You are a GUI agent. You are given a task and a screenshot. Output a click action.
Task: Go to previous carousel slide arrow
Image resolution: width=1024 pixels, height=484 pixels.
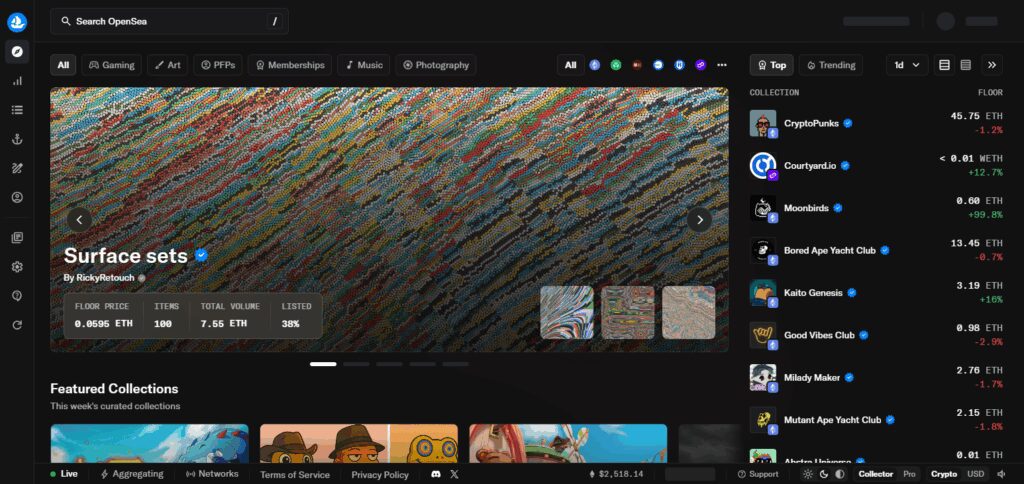point(80,219)
